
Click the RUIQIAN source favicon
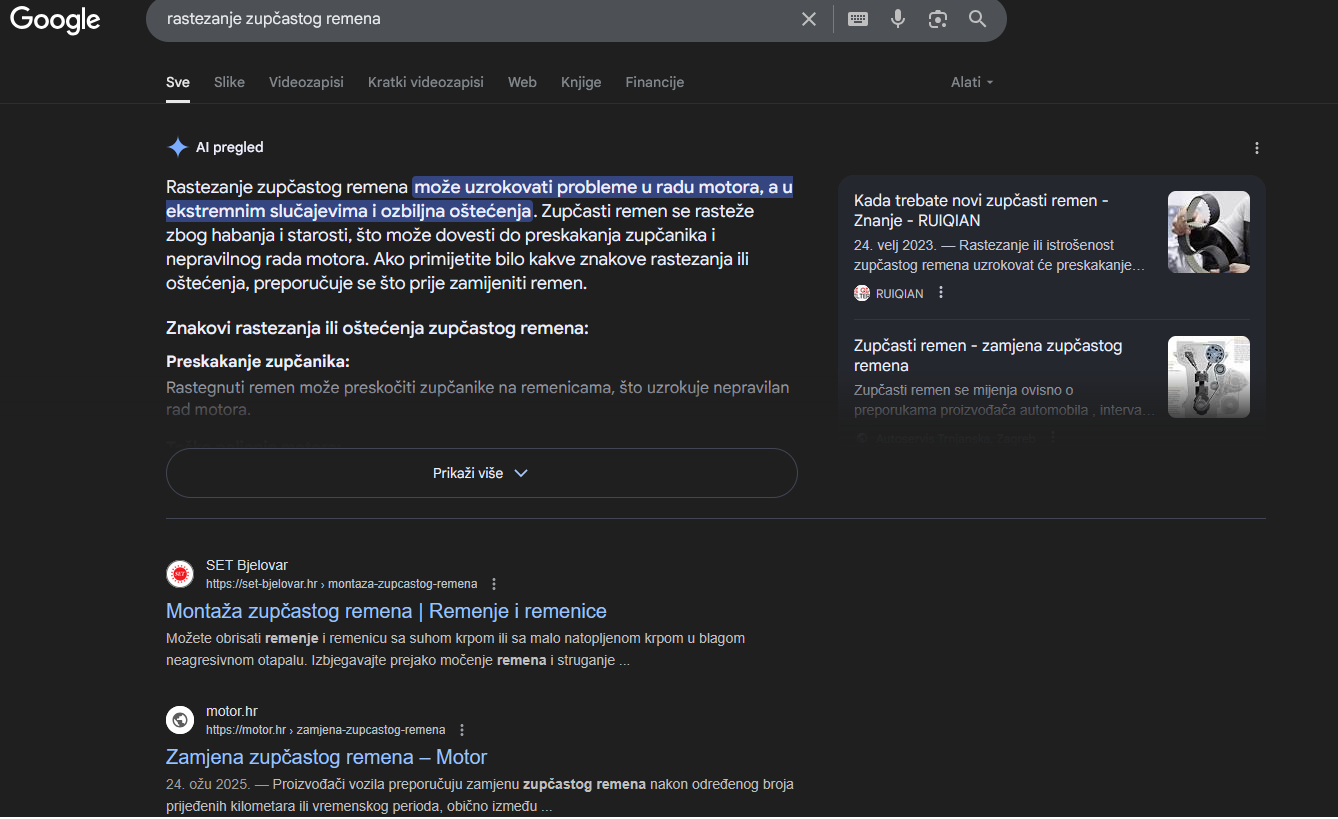tap(862, 293)
